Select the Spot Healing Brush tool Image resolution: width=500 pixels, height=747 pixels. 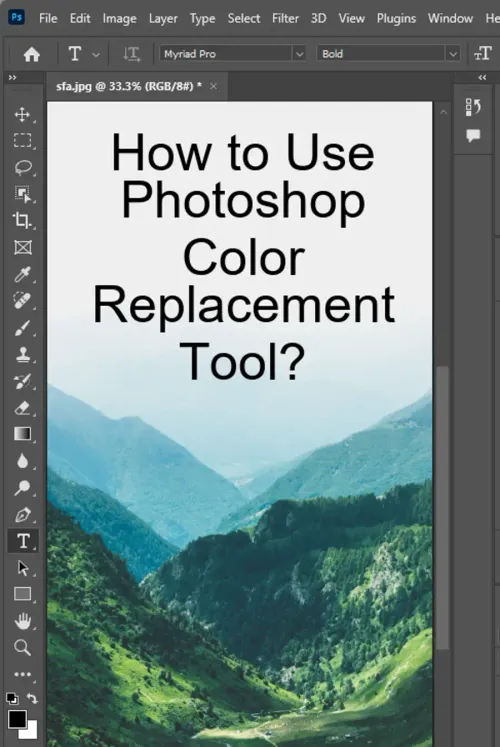click(x=22, y=301)
